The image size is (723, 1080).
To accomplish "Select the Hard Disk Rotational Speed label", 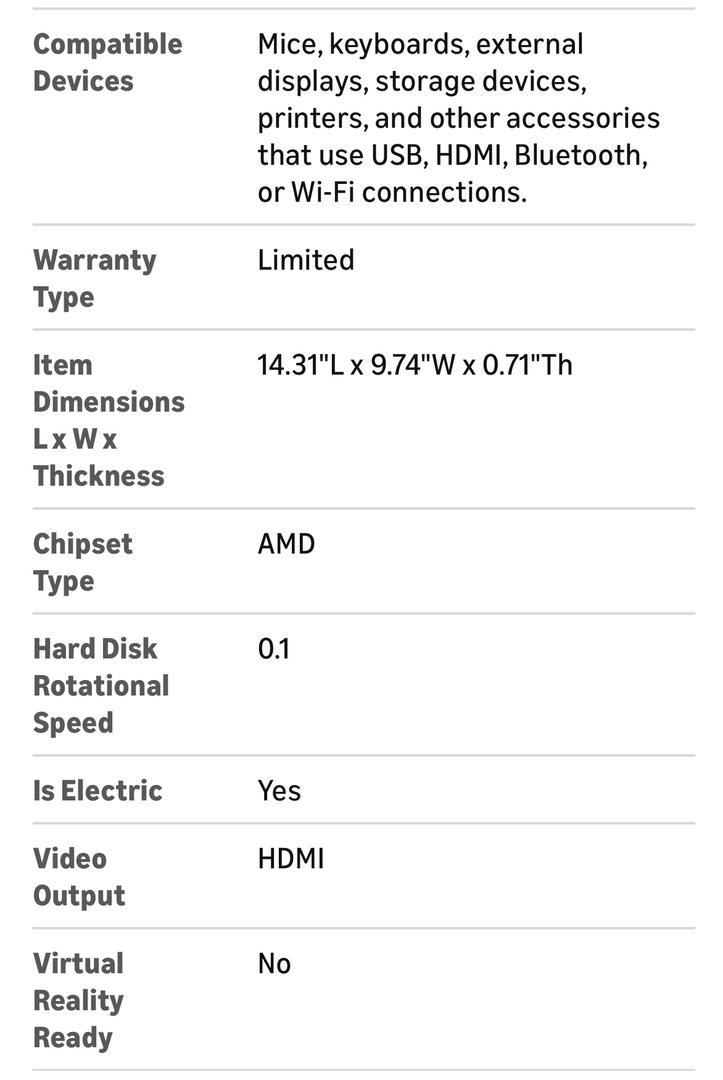I will coord(100,686).
